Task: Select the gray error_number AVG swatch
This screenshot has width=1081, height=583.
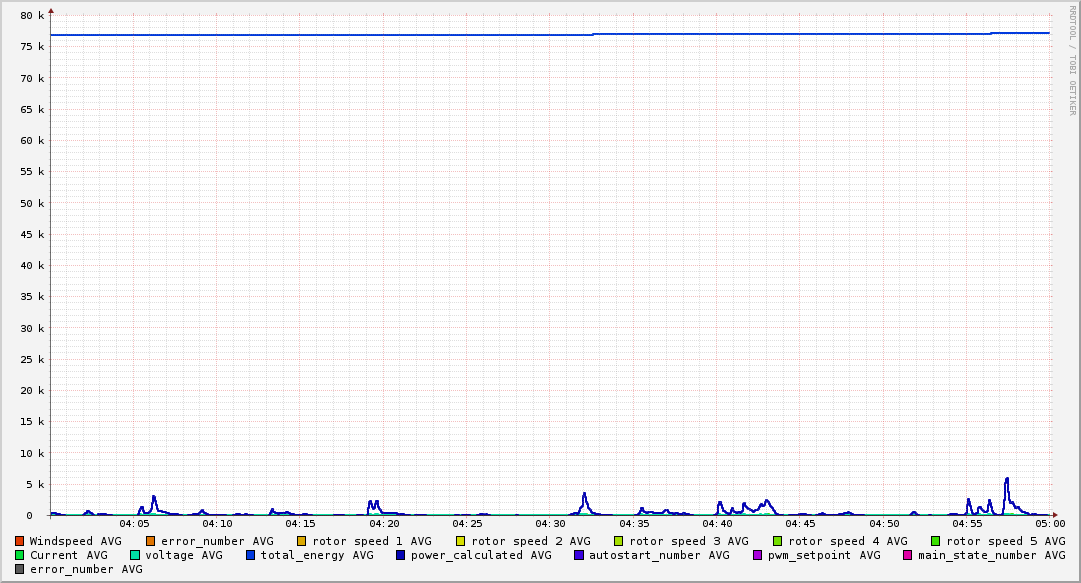Action: pyautogui.click(x=19, y=569)
